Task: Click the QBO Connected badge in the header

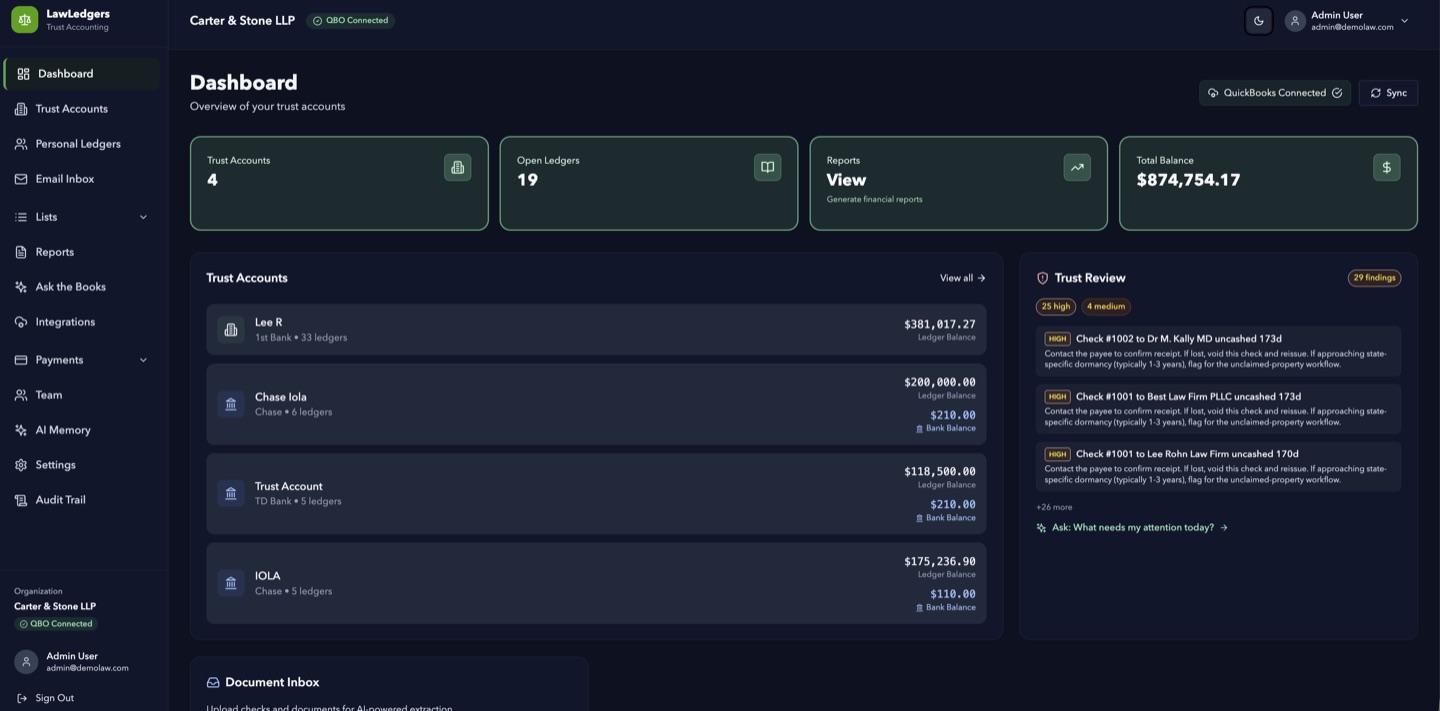Action: tap(350, 20)
